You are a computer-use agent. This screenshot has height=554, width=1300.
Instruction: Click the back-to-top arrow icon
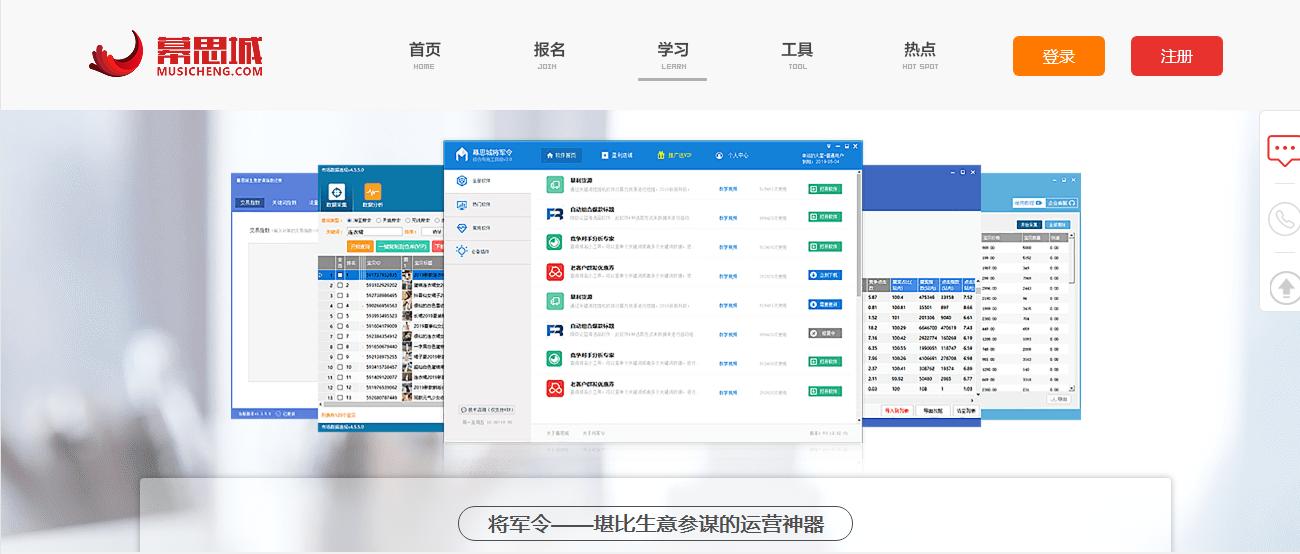pyautogui.click(x=1283, y=288)
